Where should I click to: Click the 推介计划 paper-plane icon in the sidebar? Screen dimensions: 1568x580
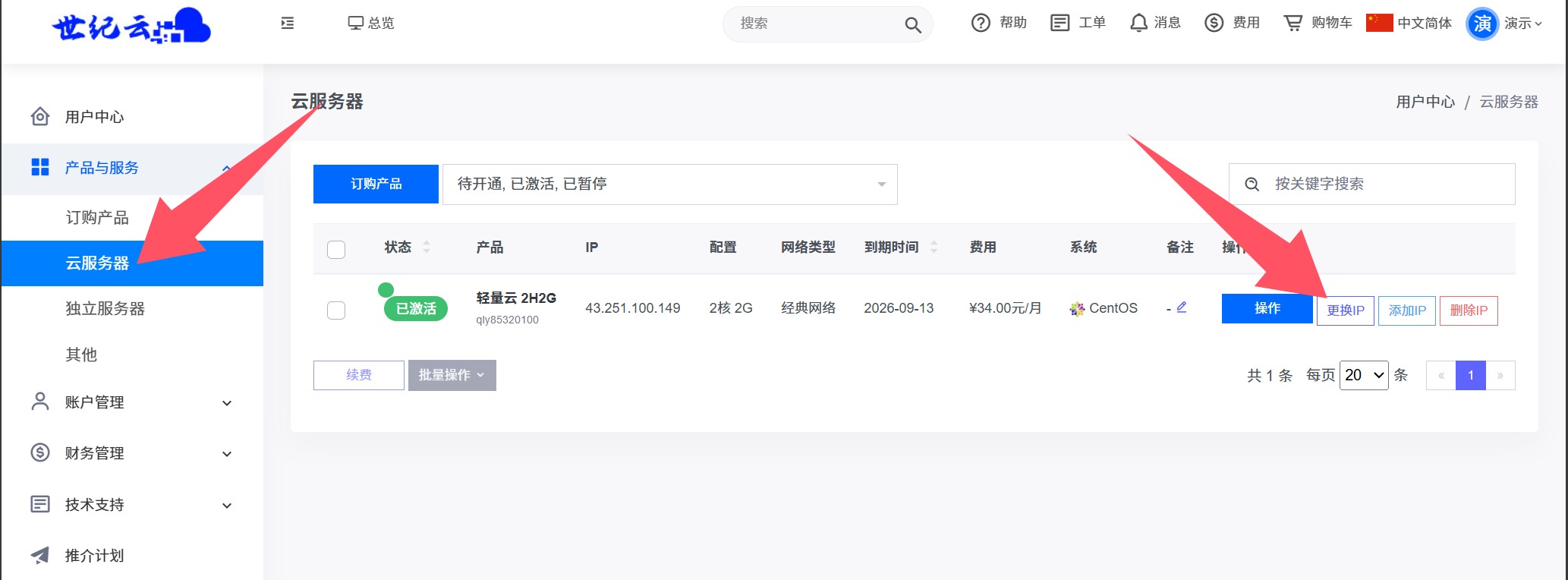point(40,555)
